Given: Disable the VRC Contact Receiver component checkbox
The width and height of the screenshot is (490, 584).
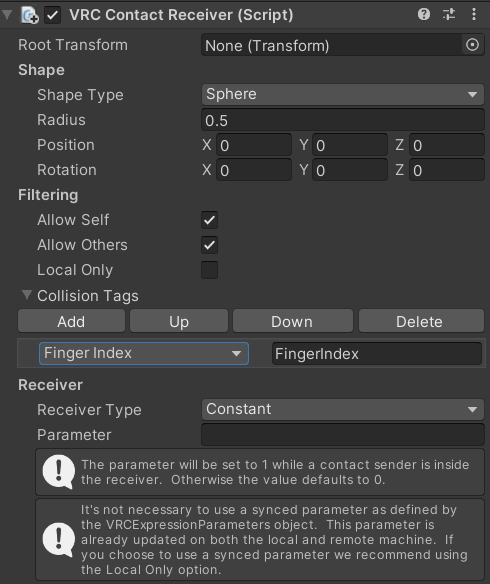Looking at the screenshot, I should tap(52, 15).
